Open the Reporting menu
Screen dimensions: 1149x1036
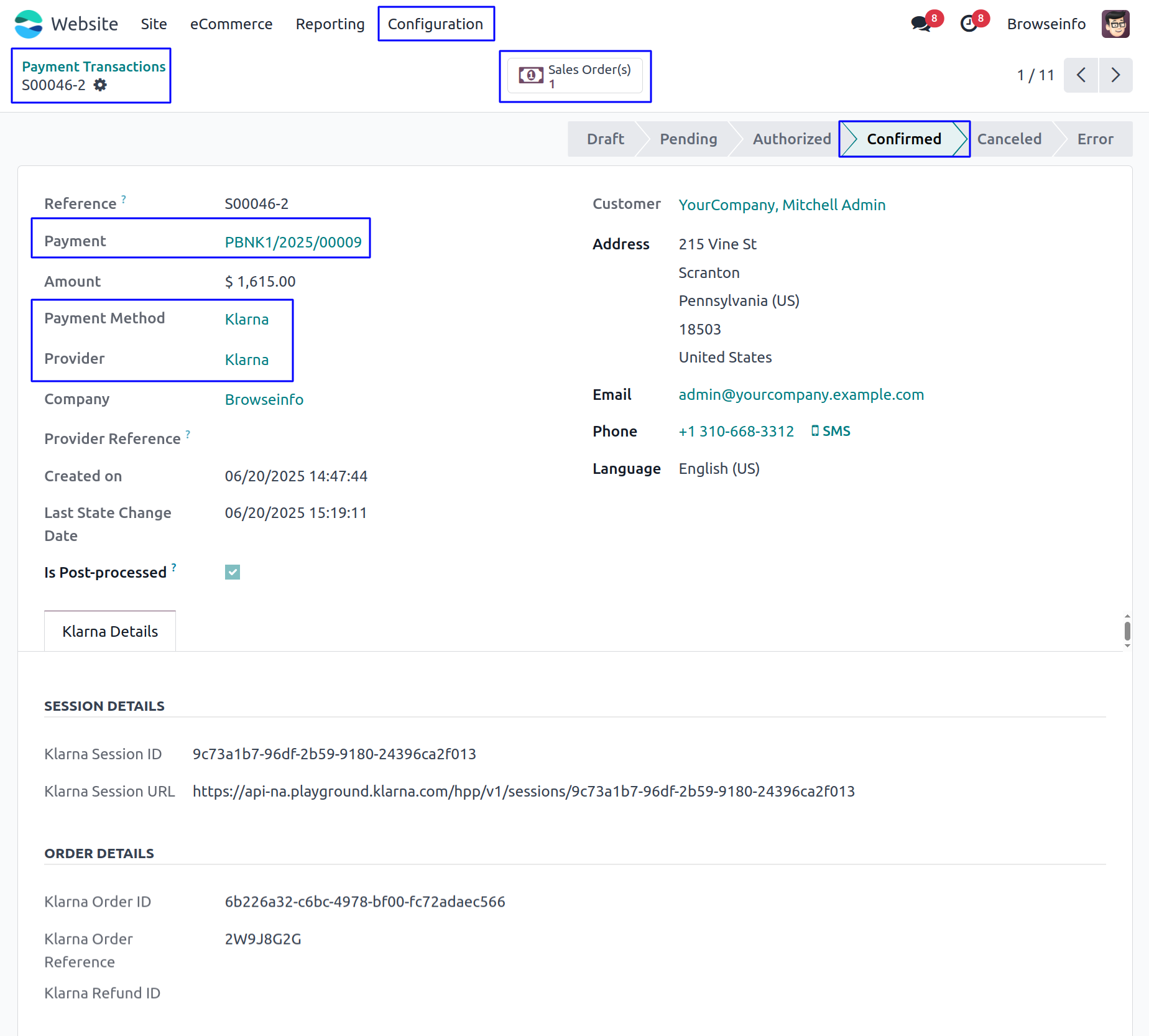point(330,24)
